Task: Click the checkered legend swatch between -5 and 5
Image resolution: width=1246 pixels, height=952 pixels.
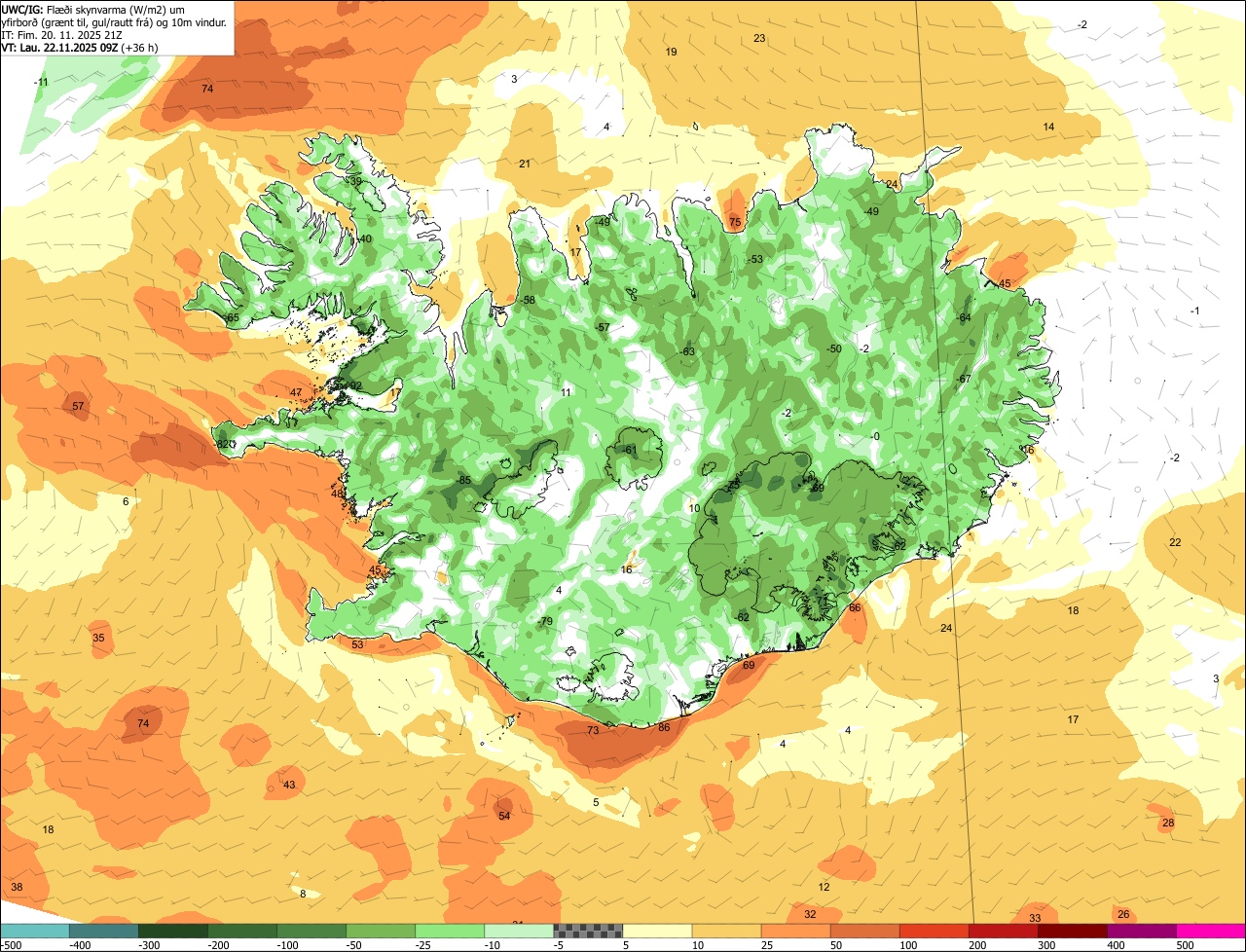Action: click(588, 931)
